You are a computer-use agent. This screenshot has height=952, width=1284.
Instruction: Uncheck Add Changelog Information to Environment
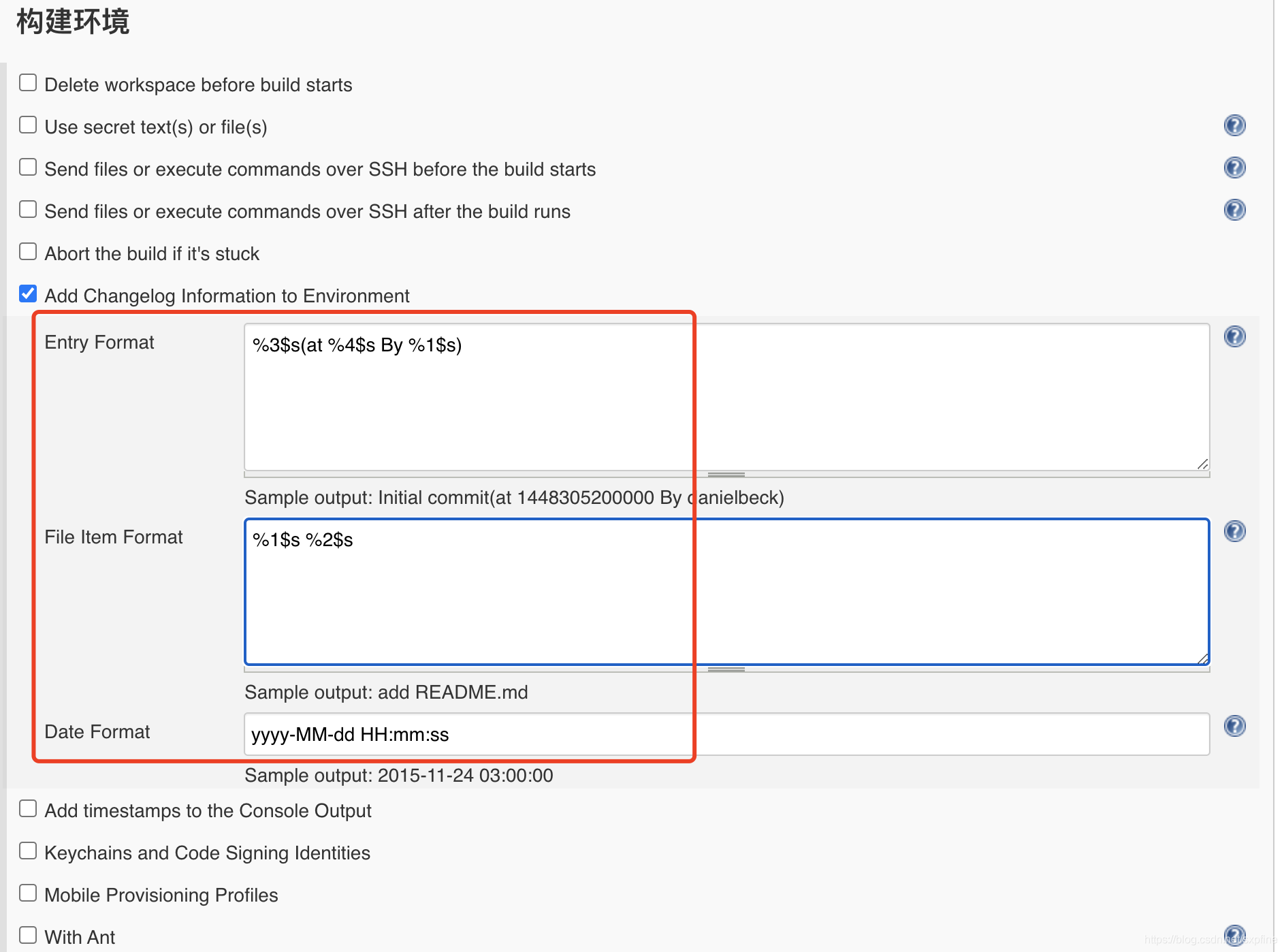[x=28, y=294]
